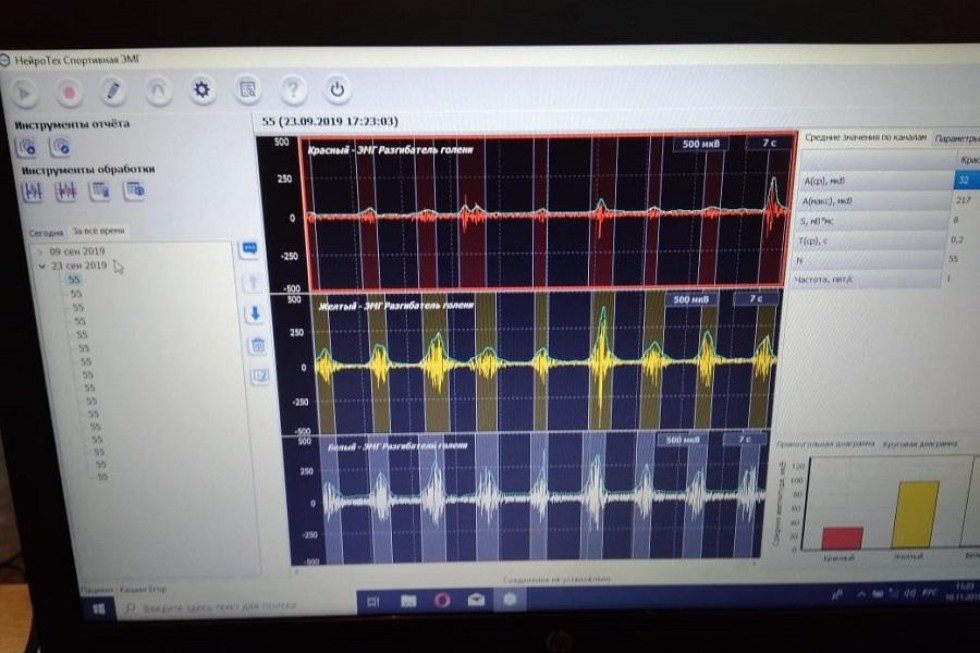Open 500 мкВ scale on red channel
Image resolution: width=980 pixels, height=653 pixels.
[x=699, y=143]
